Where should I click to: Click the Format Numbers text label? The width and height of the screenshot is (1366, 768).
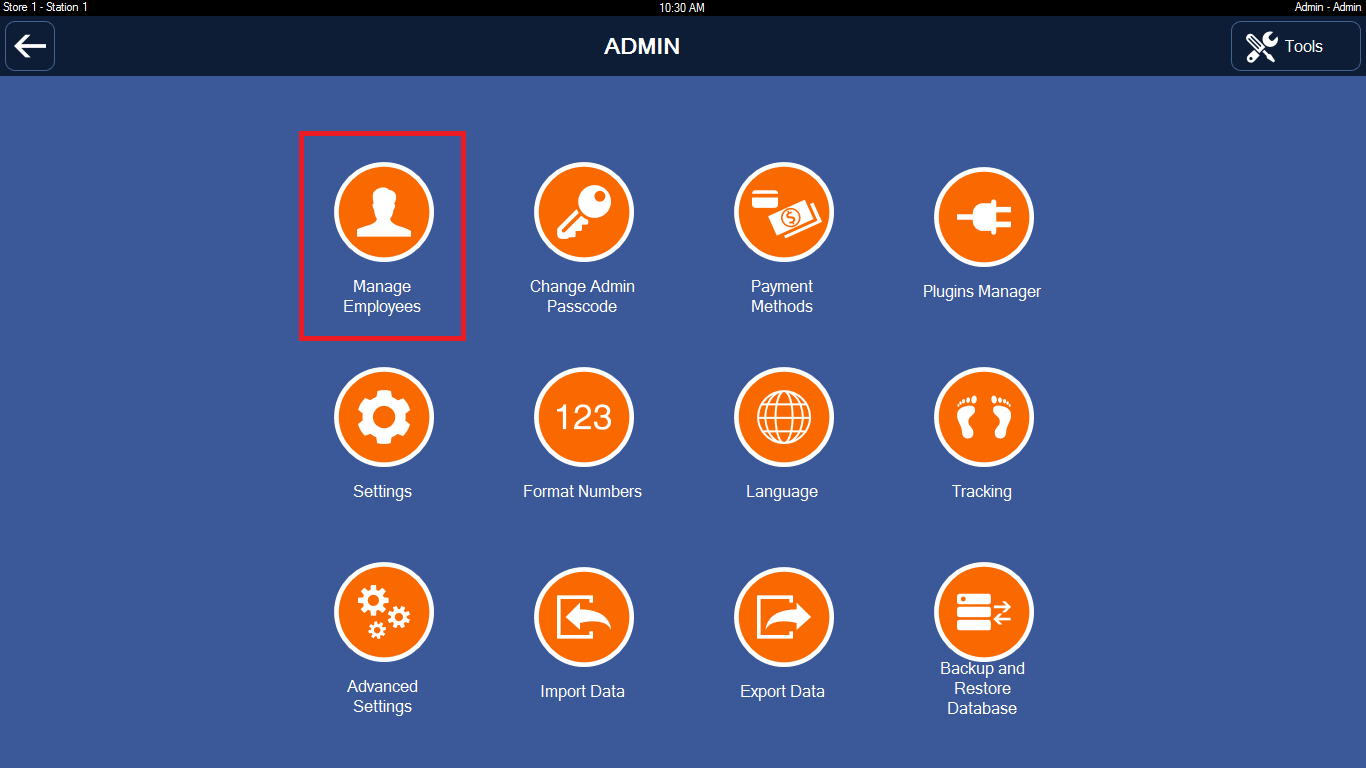[x=582, y=492]
